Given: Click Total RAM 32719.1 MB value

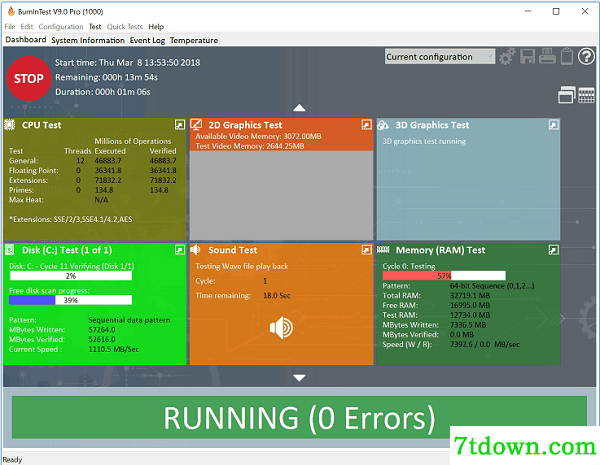Looking at the screenshot, I should coord(470,295).
